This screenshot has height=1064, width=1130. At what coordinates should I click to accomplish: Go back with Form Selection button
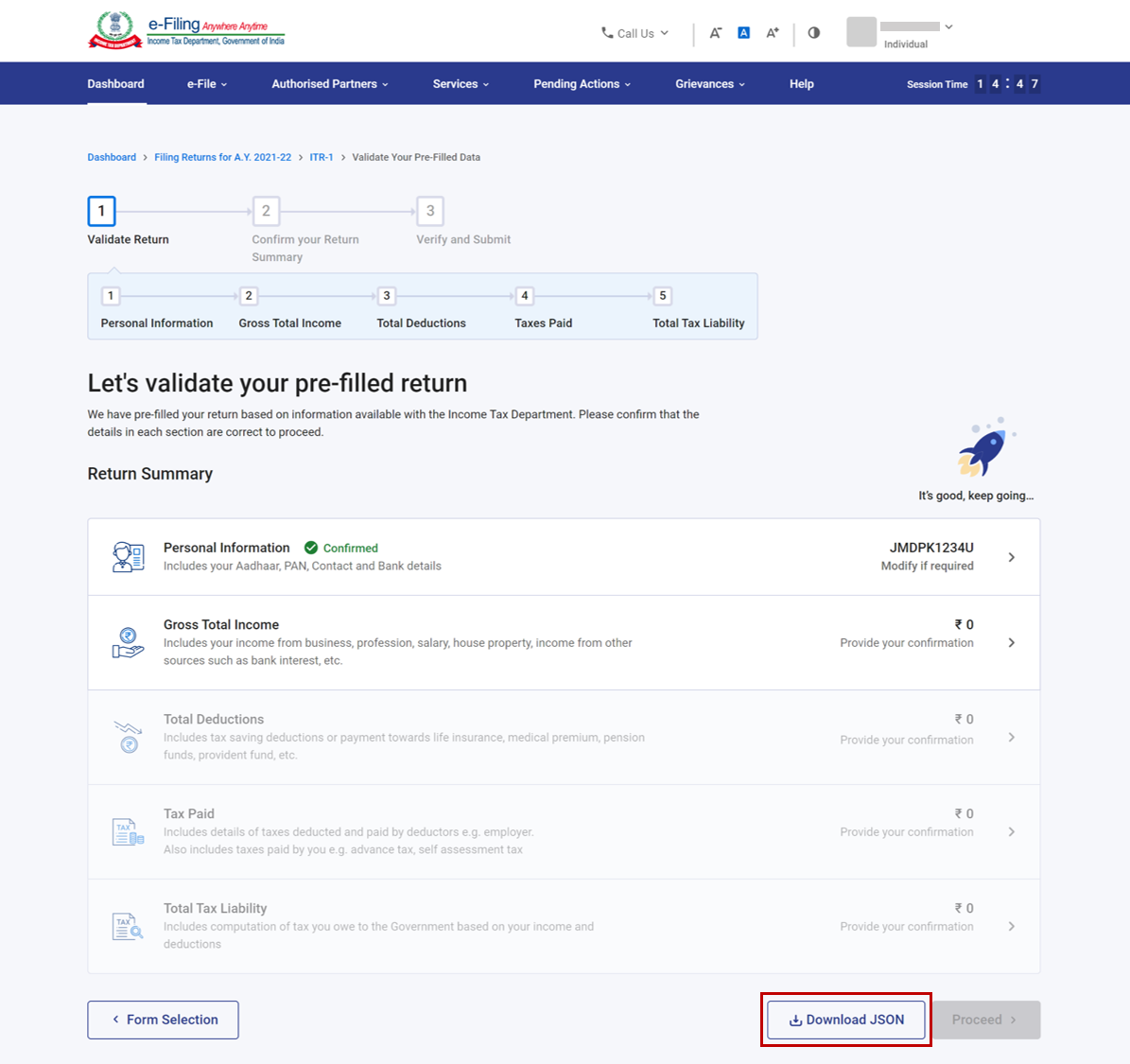point(163,1020)
